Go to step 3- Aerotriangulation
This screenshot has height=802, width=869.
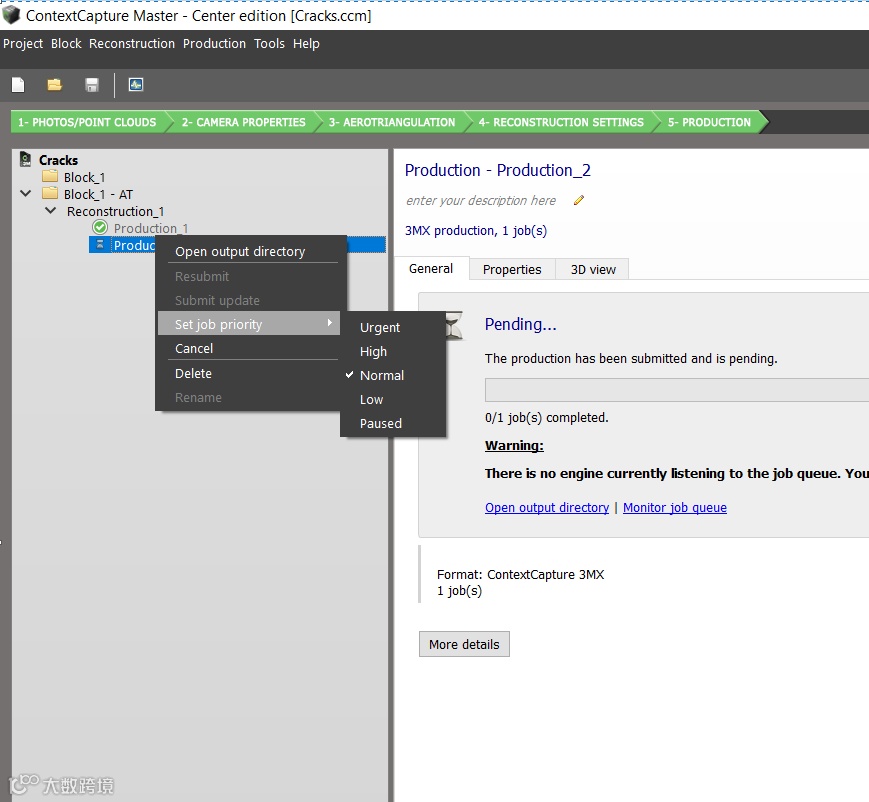click(391, 122)
